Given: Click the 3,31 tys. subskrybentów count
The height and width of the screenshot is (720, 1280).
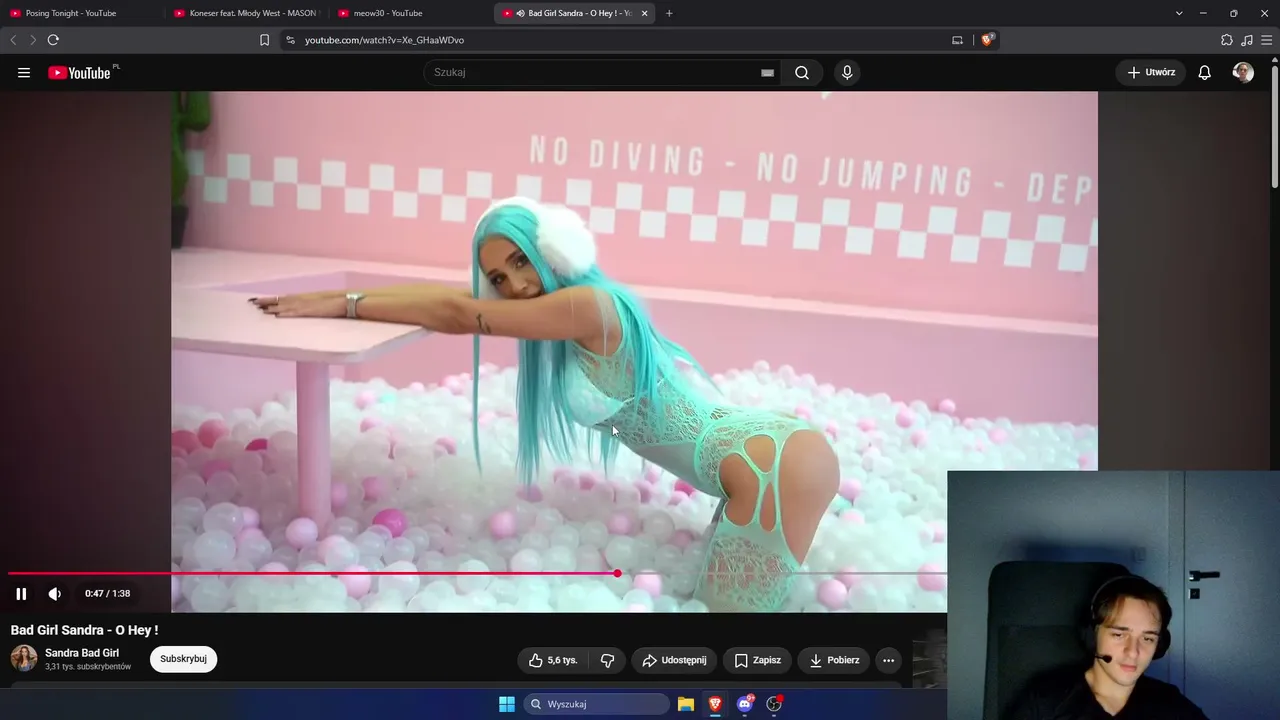Looking at the screenshot, I should (88, 667).
